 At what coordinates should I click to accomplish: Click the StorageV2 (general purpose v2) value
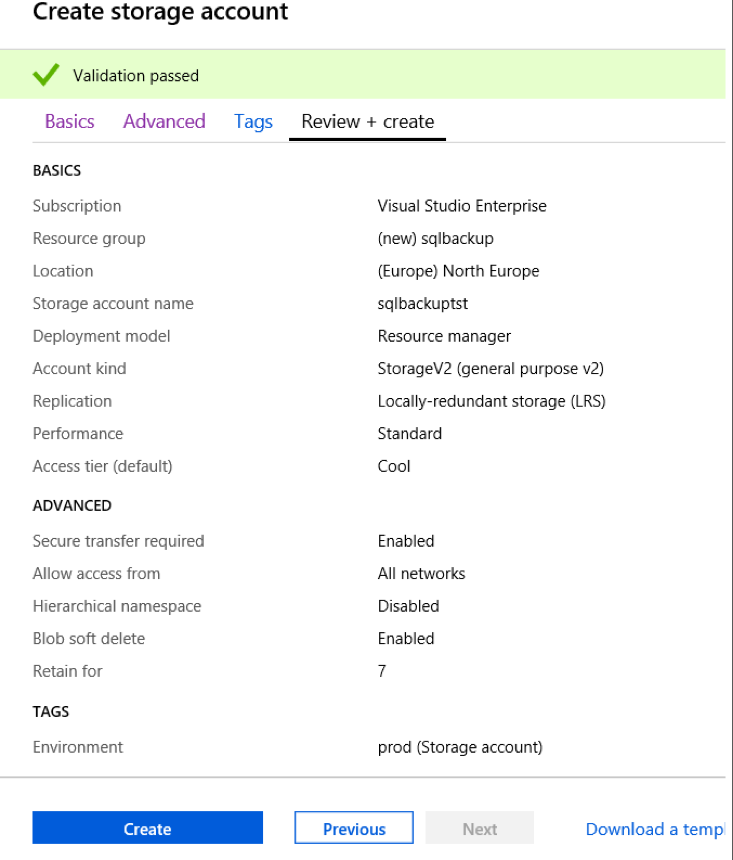(x=490, y=368)
